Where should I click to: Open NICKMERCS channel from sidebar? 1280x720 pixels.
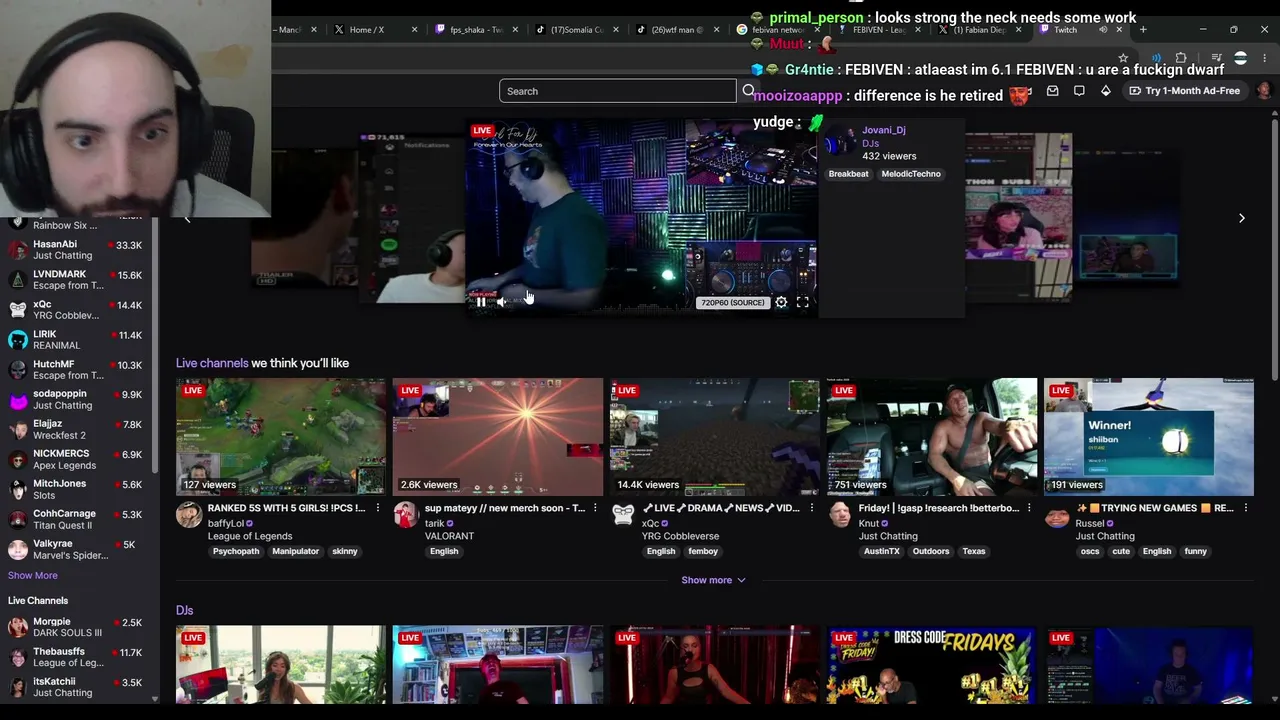pos(76,459)
